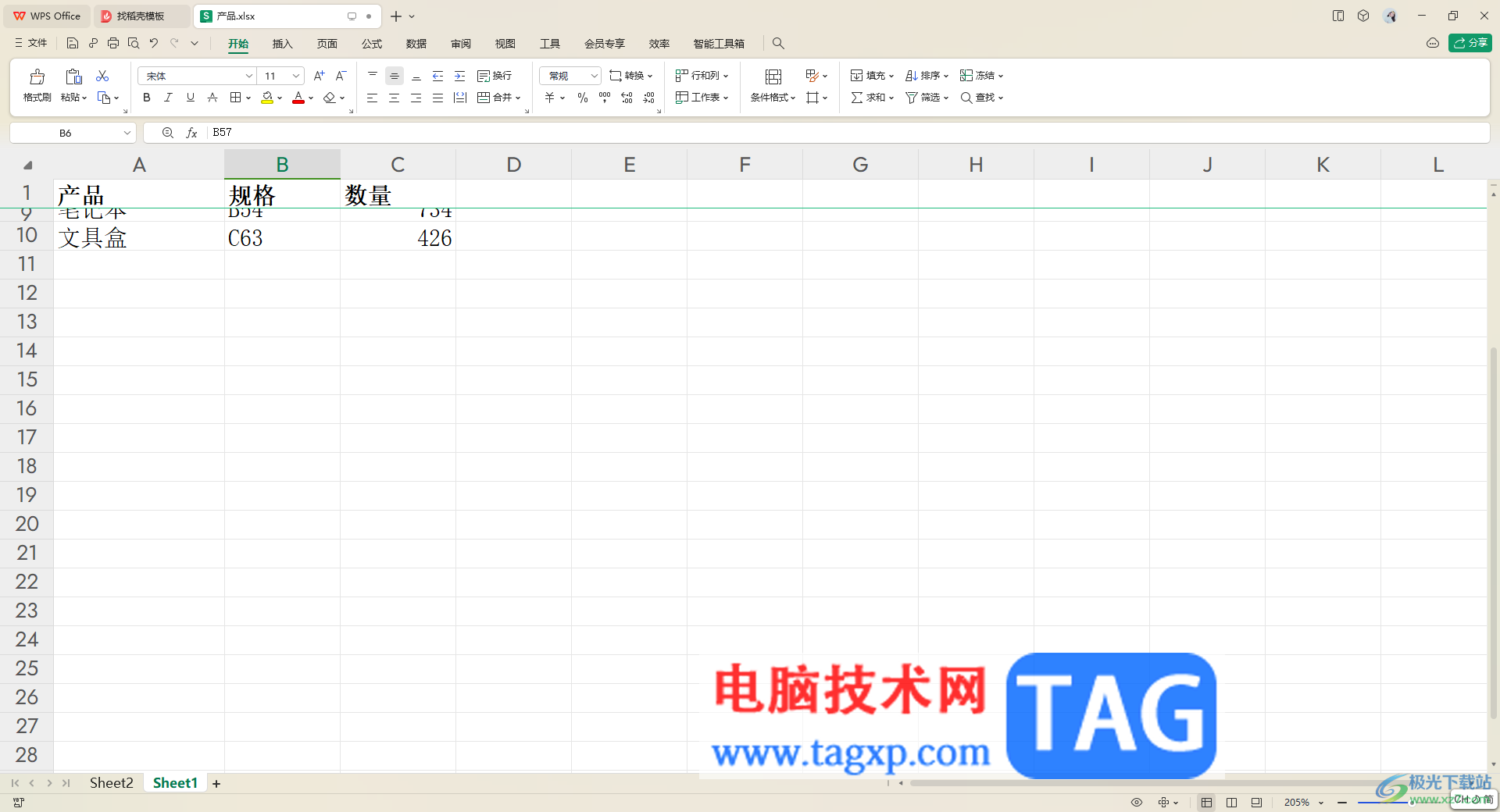
Task: Open the font name dropdown
Action: [x=249, y=76]
